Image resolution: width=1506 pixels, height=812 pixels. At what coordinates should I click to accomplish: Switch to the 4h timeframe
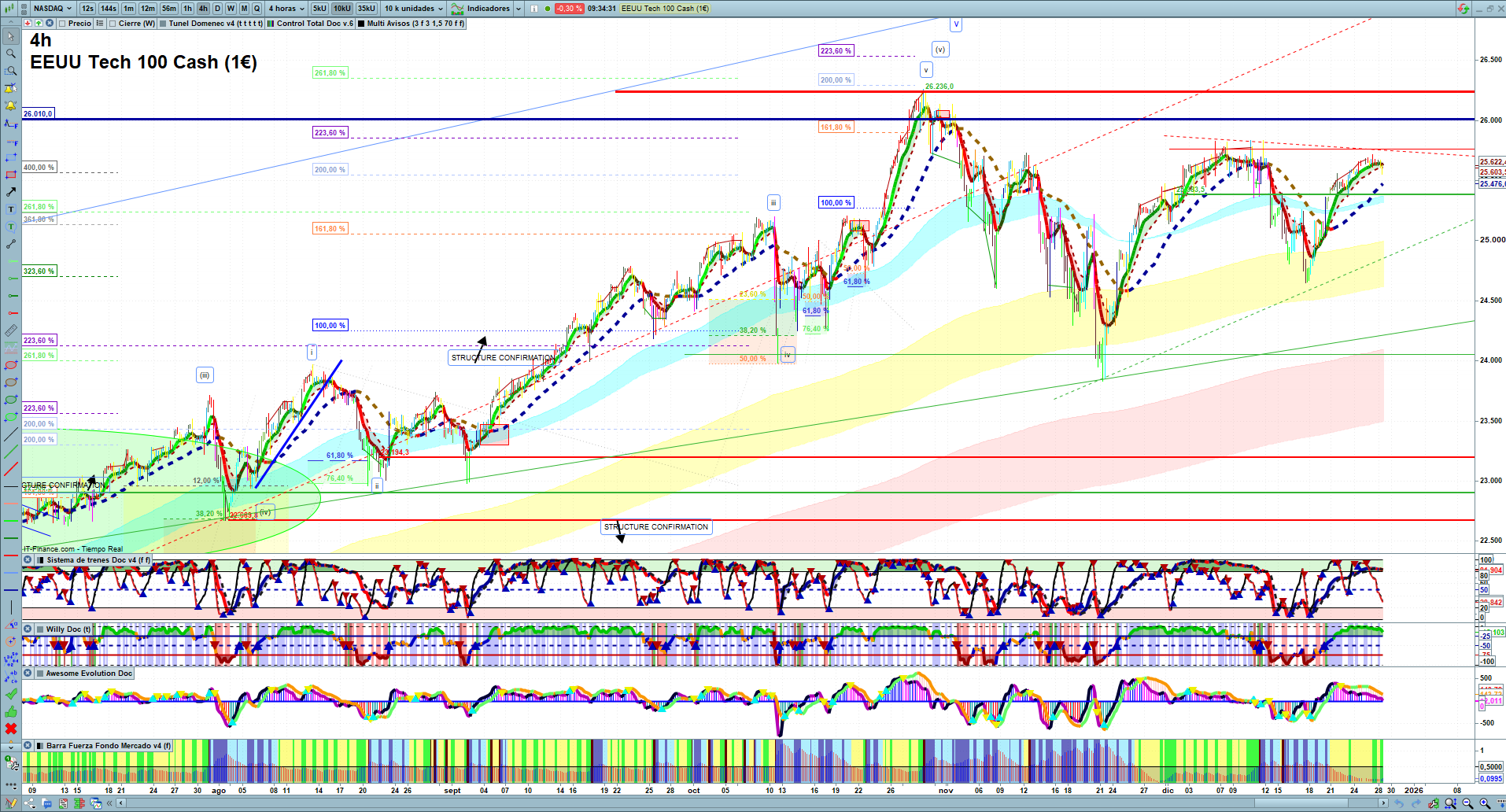[x=203, y=9]
